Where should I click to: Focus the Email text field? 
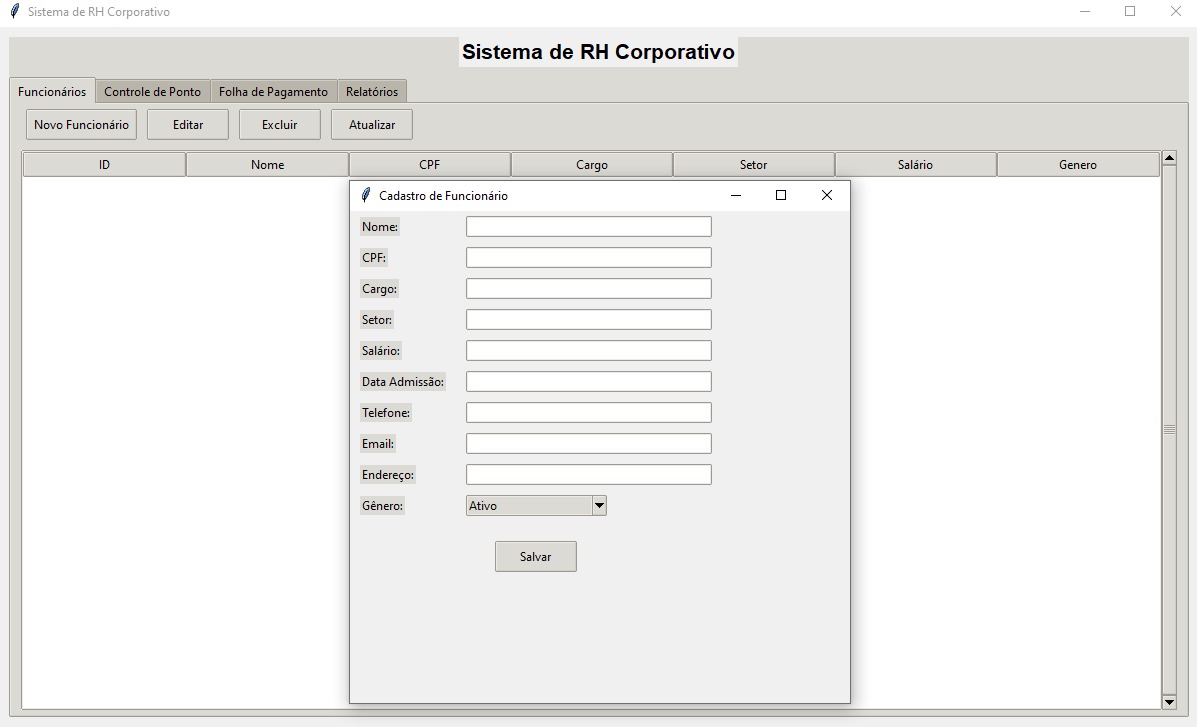point(588,444)
